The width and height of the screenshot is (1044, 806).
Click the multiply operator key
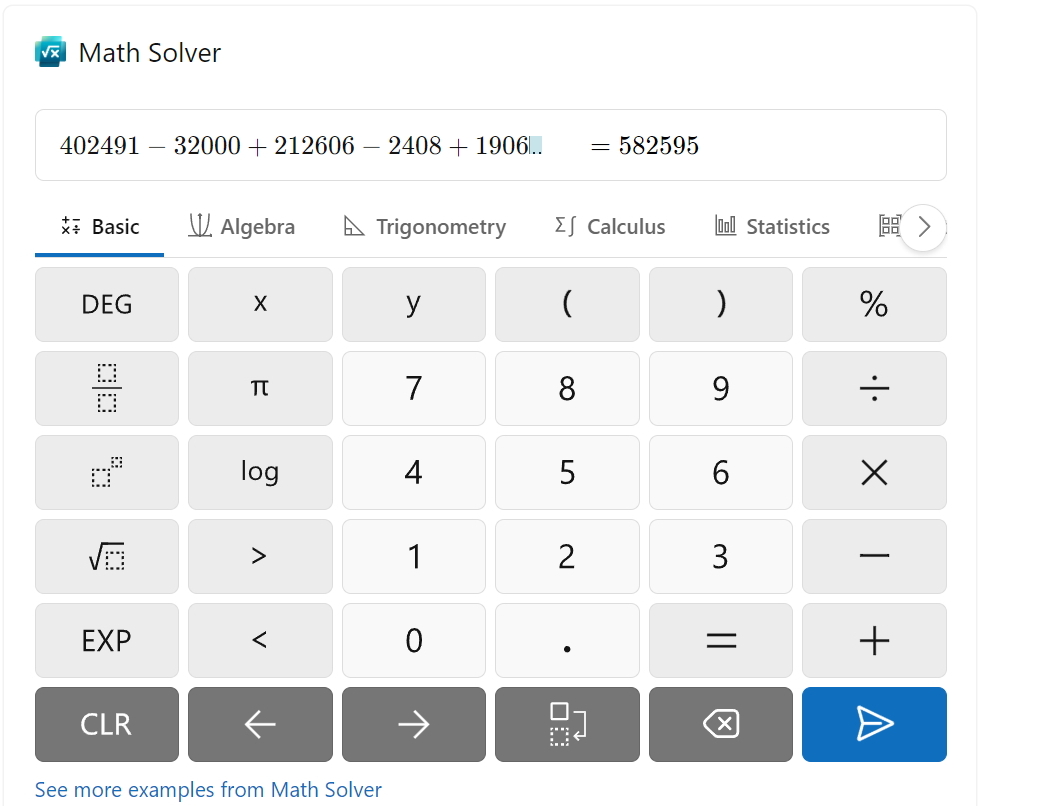tap(874, 472)
